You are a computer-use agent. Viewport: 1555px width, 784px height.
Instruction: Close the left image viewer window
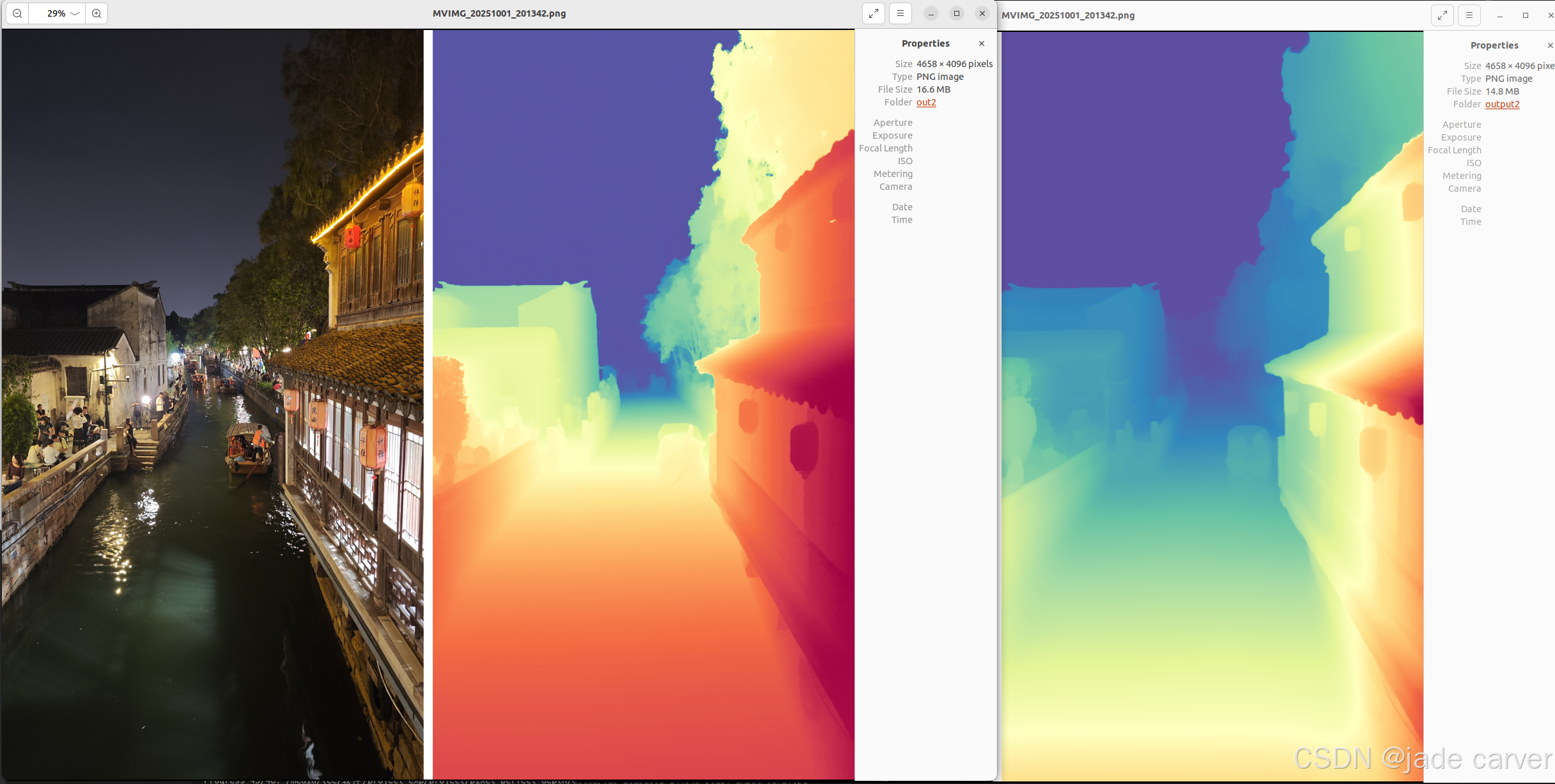[x=982, y=13]
